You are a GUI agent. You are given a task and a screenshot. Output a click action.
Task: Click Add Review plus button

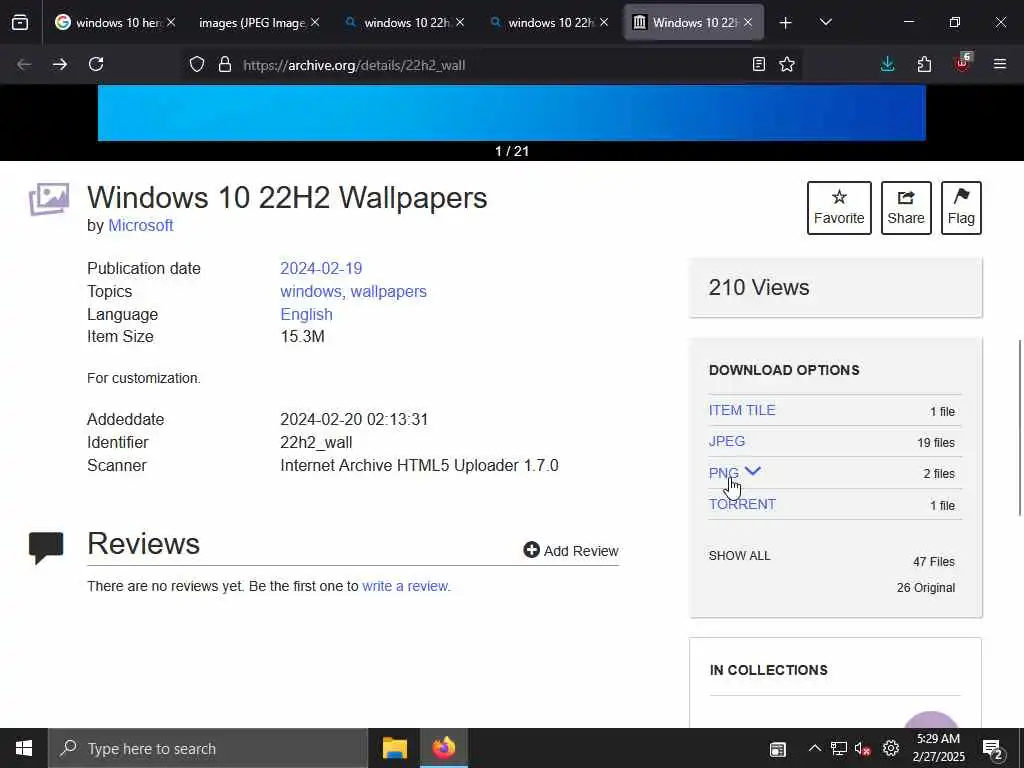pos(571,551)
